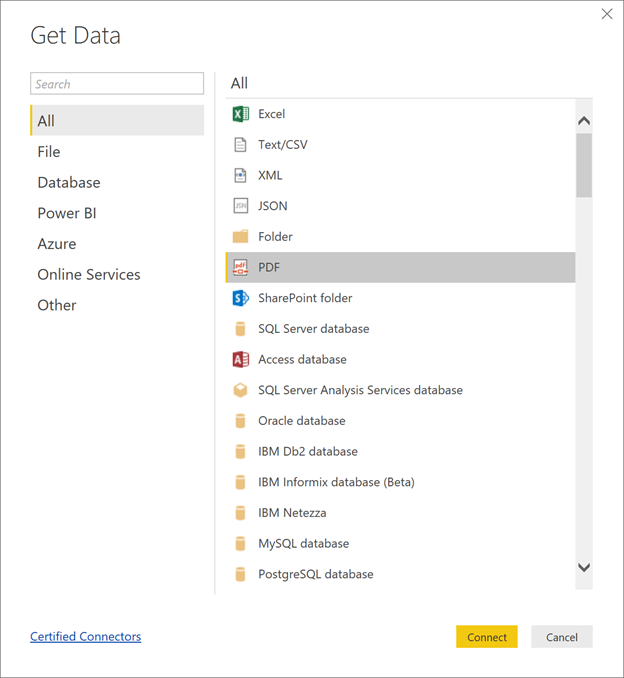Click the connector list scrollbar thumb

pyautogui.click(x=584, y=165)
